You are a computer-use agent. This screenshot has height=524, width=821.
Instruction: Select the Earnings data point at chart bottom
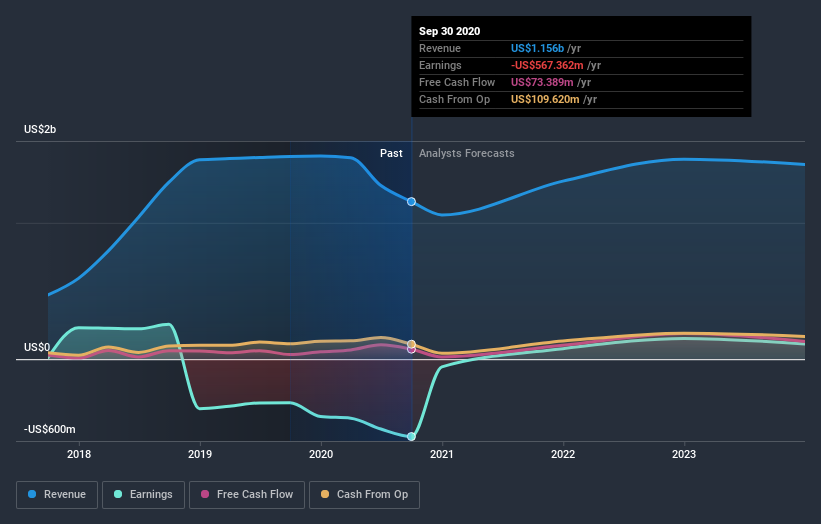point(412,437)
